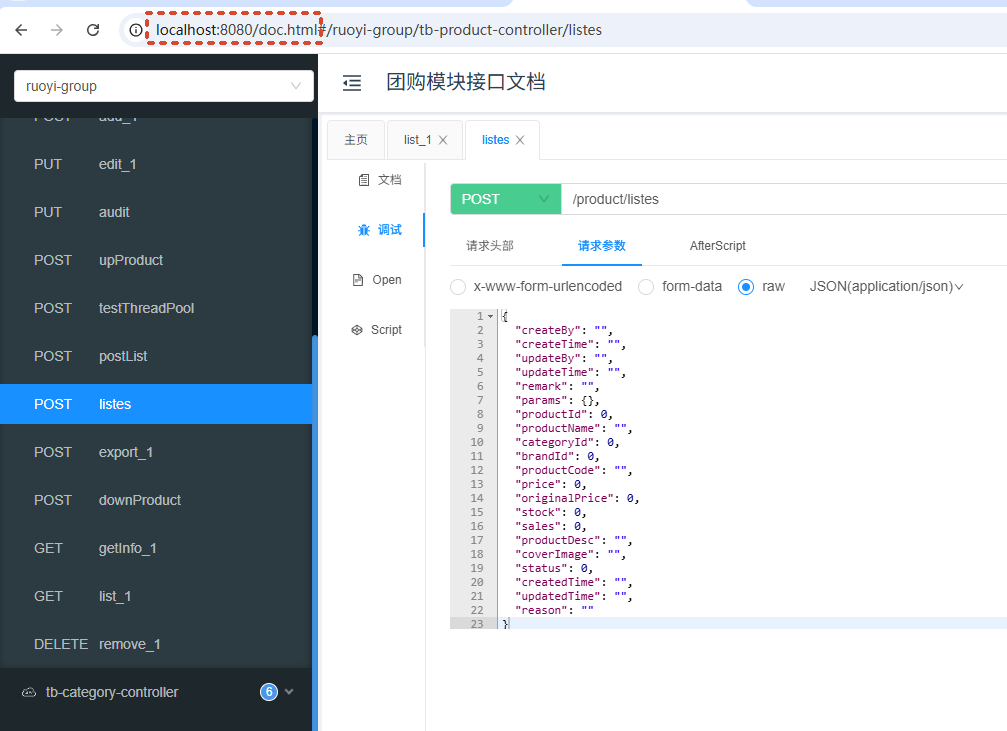Fold the JSON at line 1 arrow
Screen dimensions: 1007x731
pos(491,316)
